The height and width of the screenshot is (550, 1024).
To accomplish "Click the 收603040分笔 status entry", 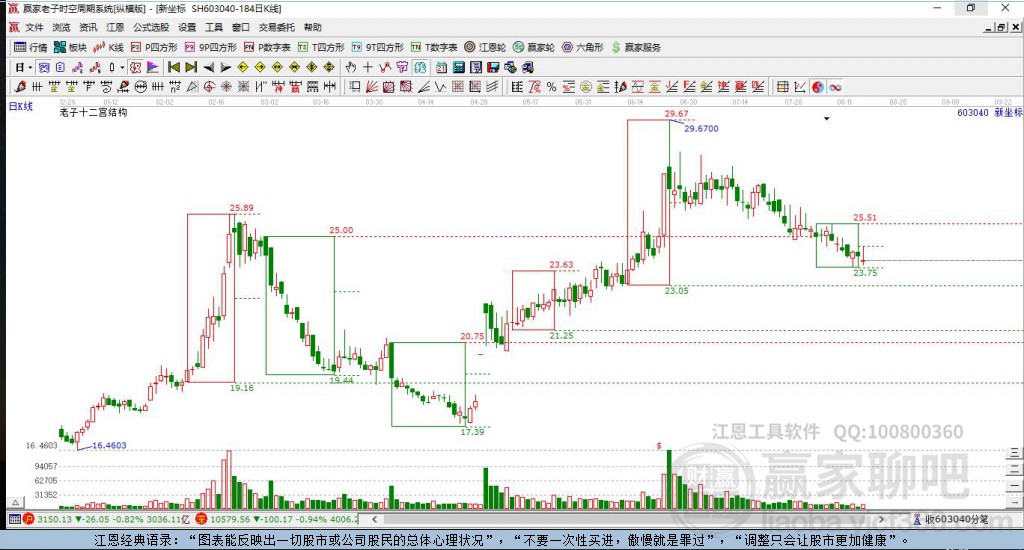I will [959, 519].
